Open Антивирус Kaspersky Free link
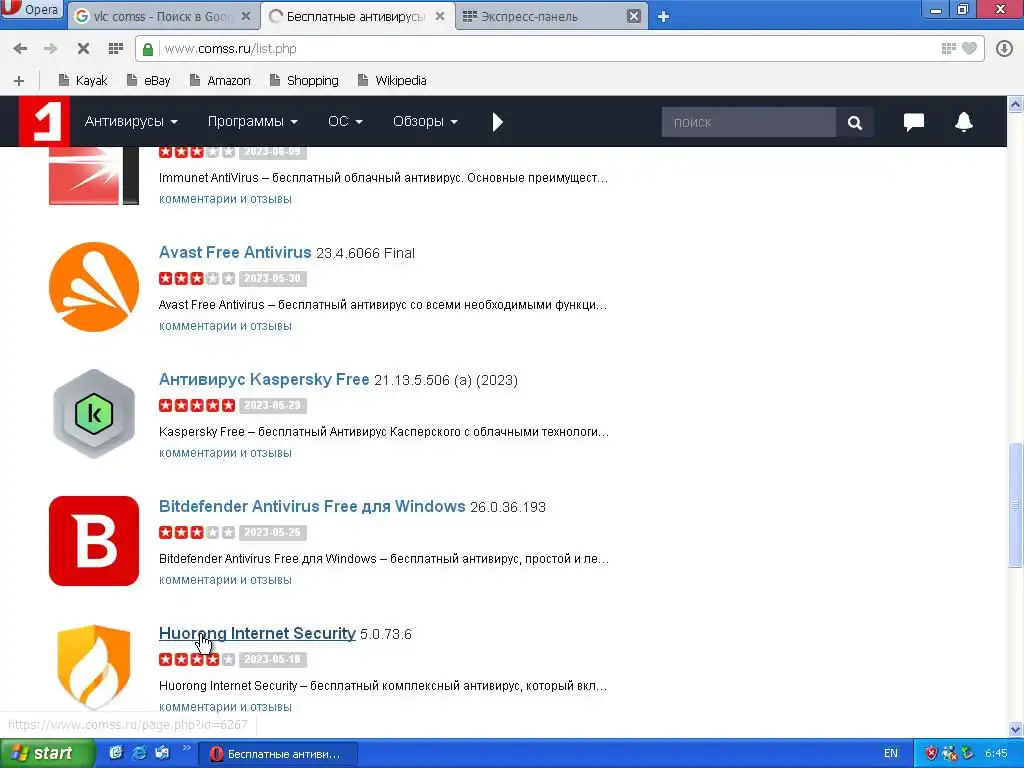This screenshot has width=1024, height=768. pyautogui.click(x=264, y=379)
